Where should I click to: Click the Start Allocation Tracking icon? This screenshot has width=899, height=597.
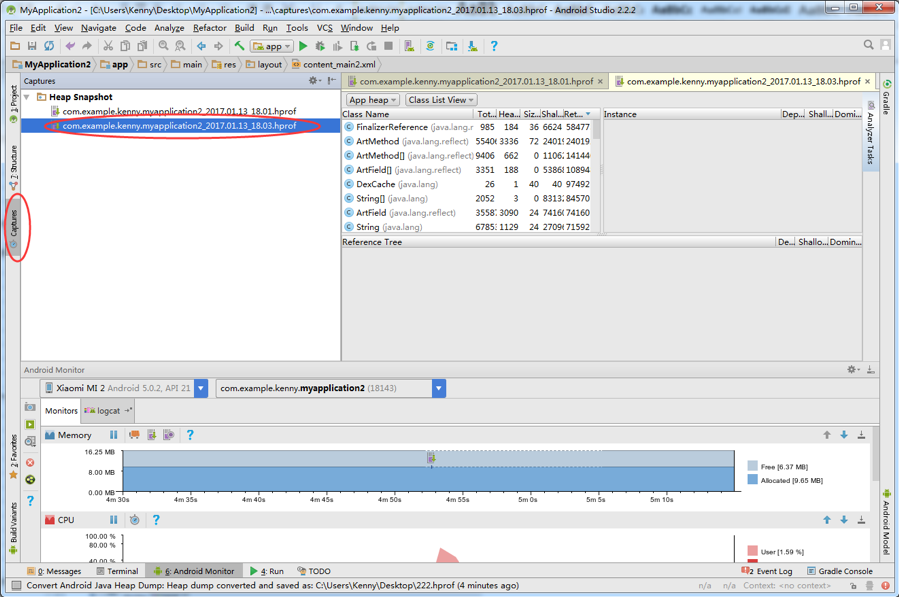pyautogui.click(x=169, y=435)
